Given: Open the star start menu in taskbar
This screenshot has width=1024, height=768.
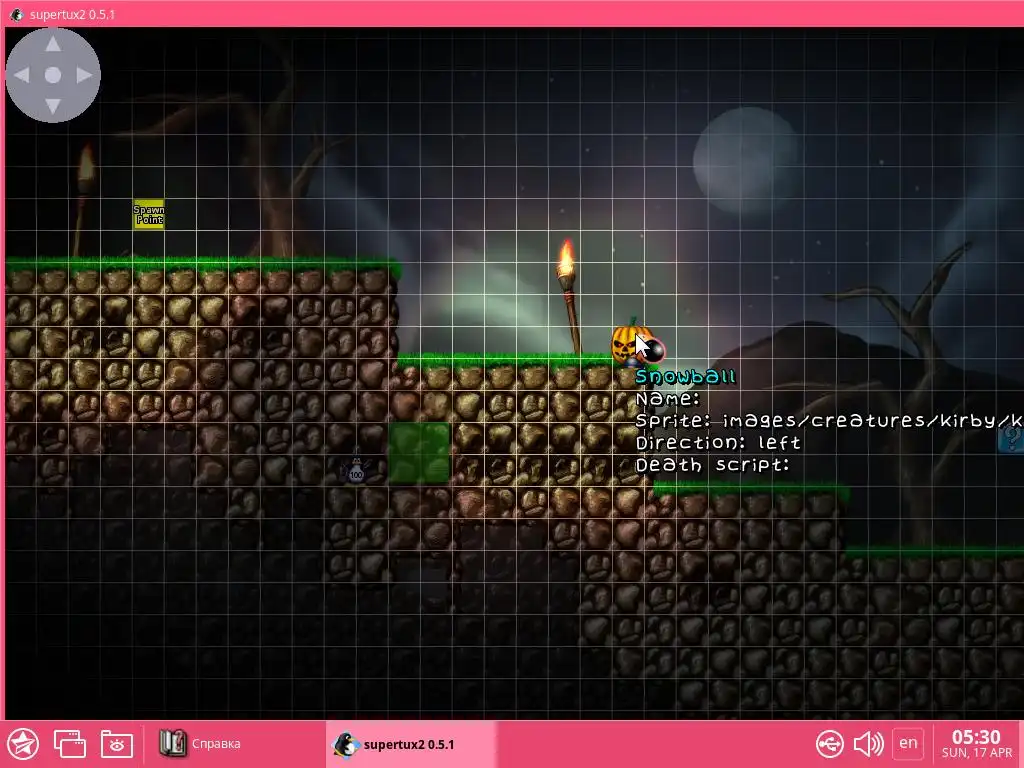Looking at the screenshot, I should tap(23, 744).
